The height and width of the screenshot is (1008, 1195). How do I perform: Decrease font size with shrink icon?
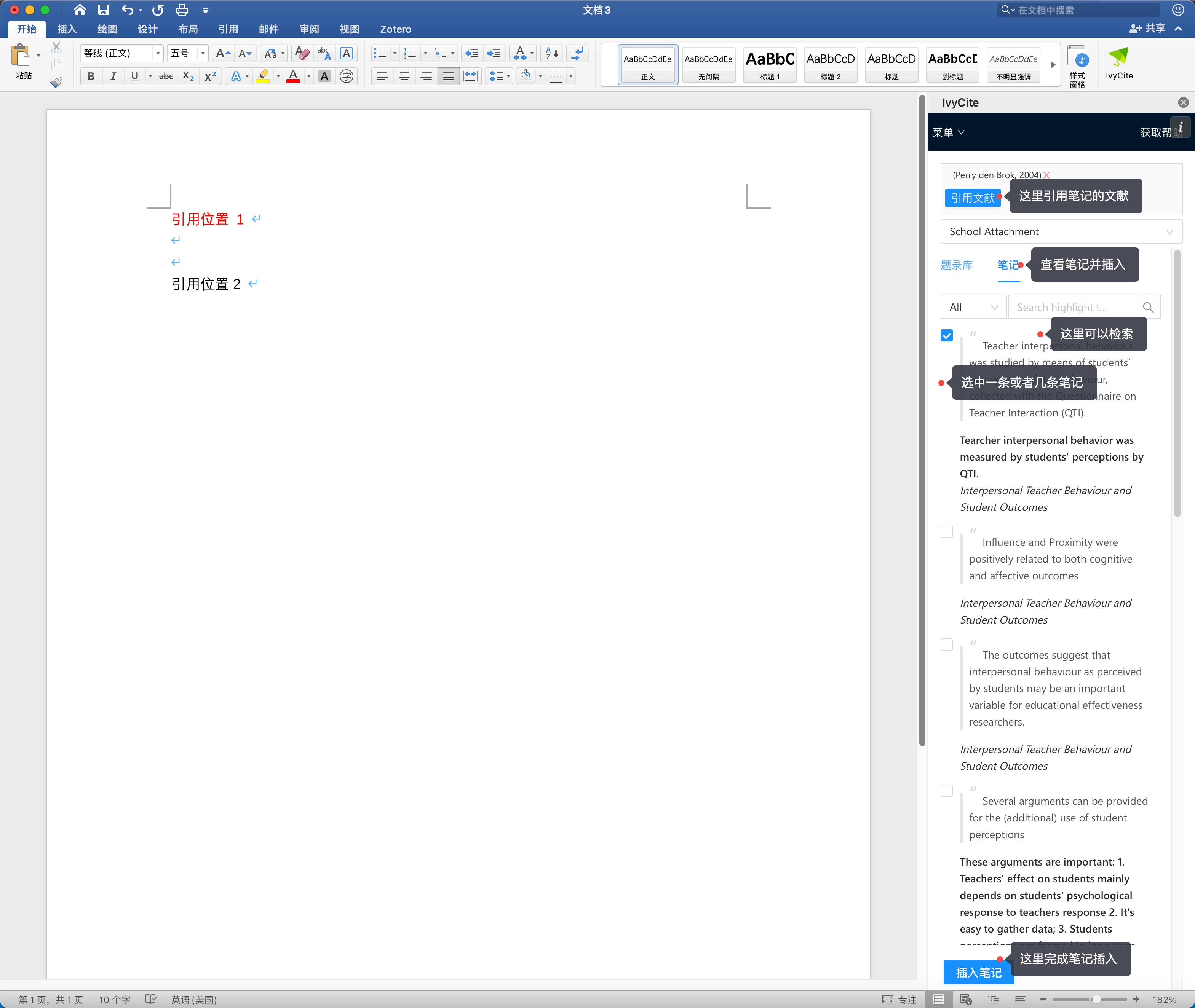click(x=244, y=53)
